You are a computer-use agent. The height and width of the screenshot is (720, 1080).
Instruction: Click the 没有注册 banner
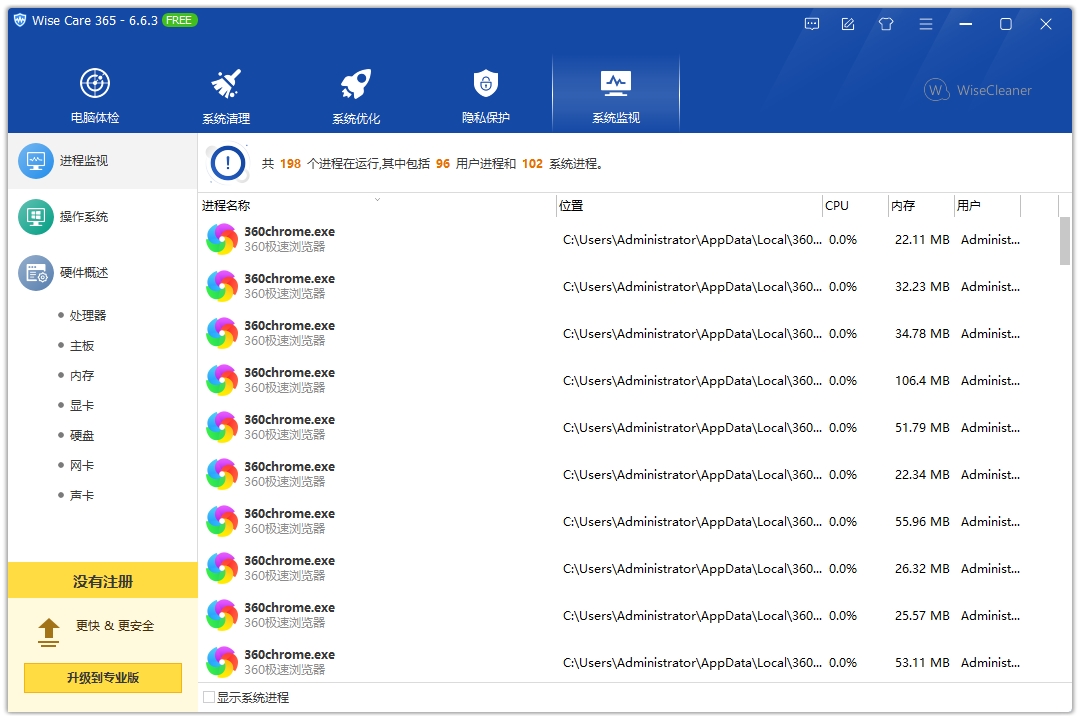(x=103, y=581)
